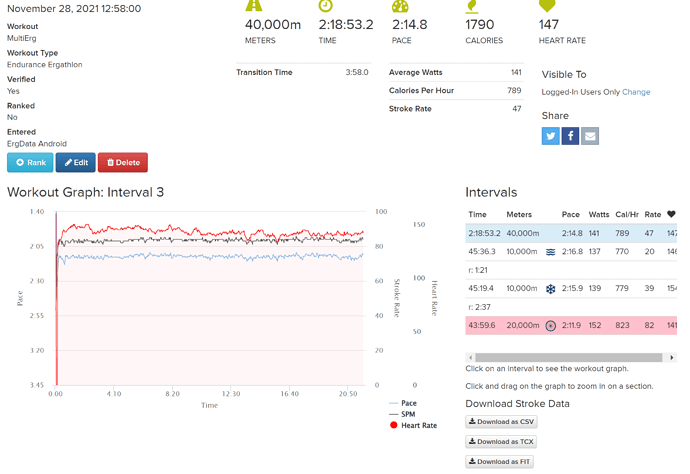Viewport: 690px width, 474px height.
Task: Click the heart icon column header
Action: (x=671, y=214)
